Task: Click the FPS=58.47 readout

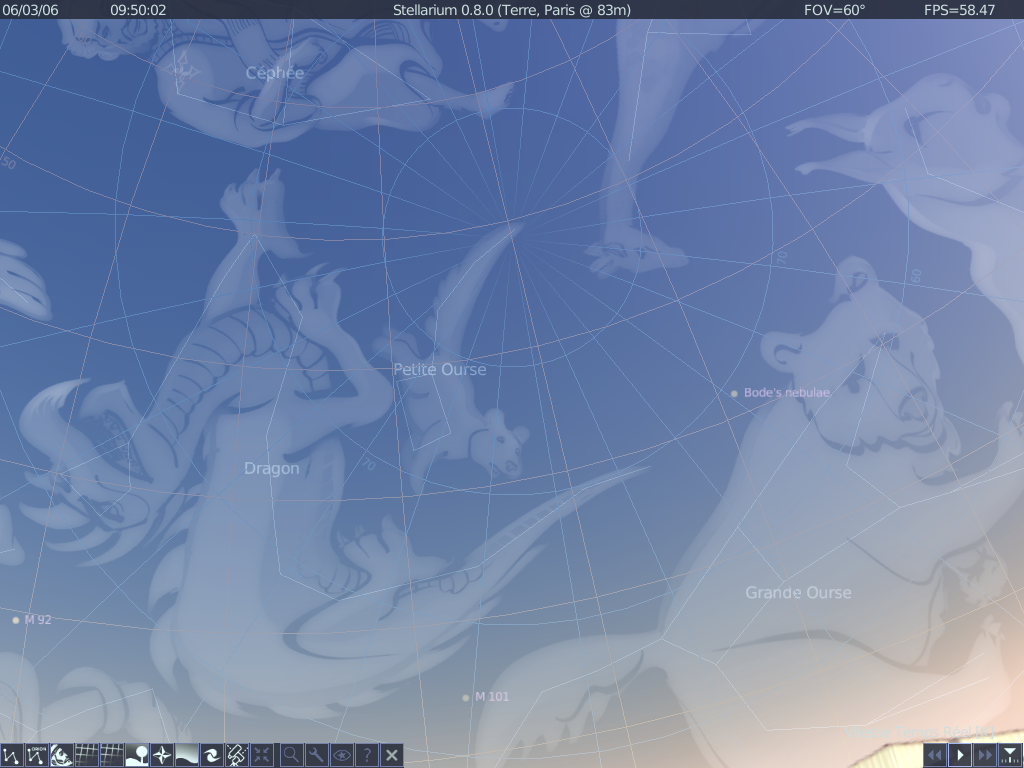Action: click(959, 10)
